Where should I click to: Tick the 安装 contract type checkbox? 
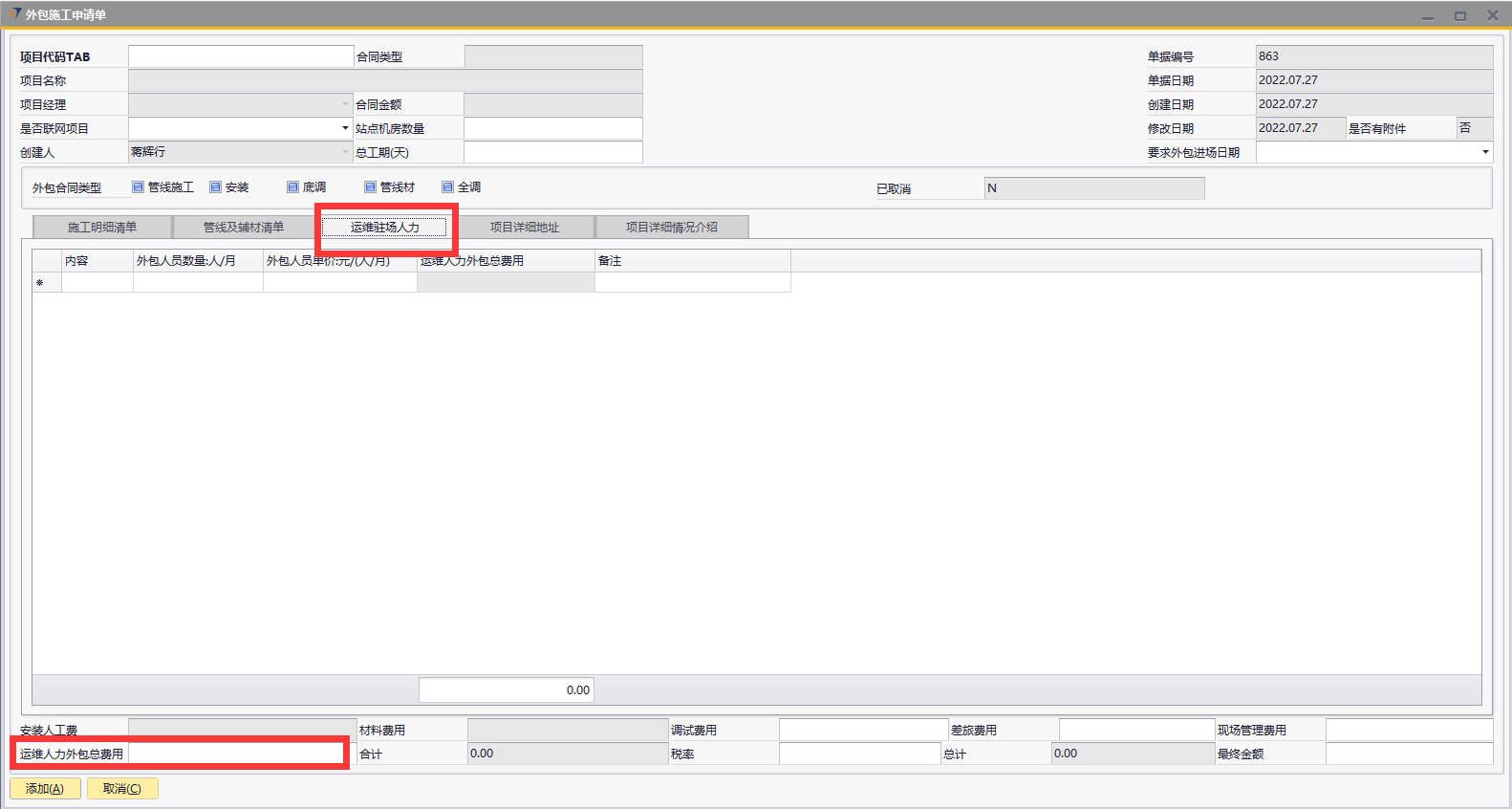point(216,187)
